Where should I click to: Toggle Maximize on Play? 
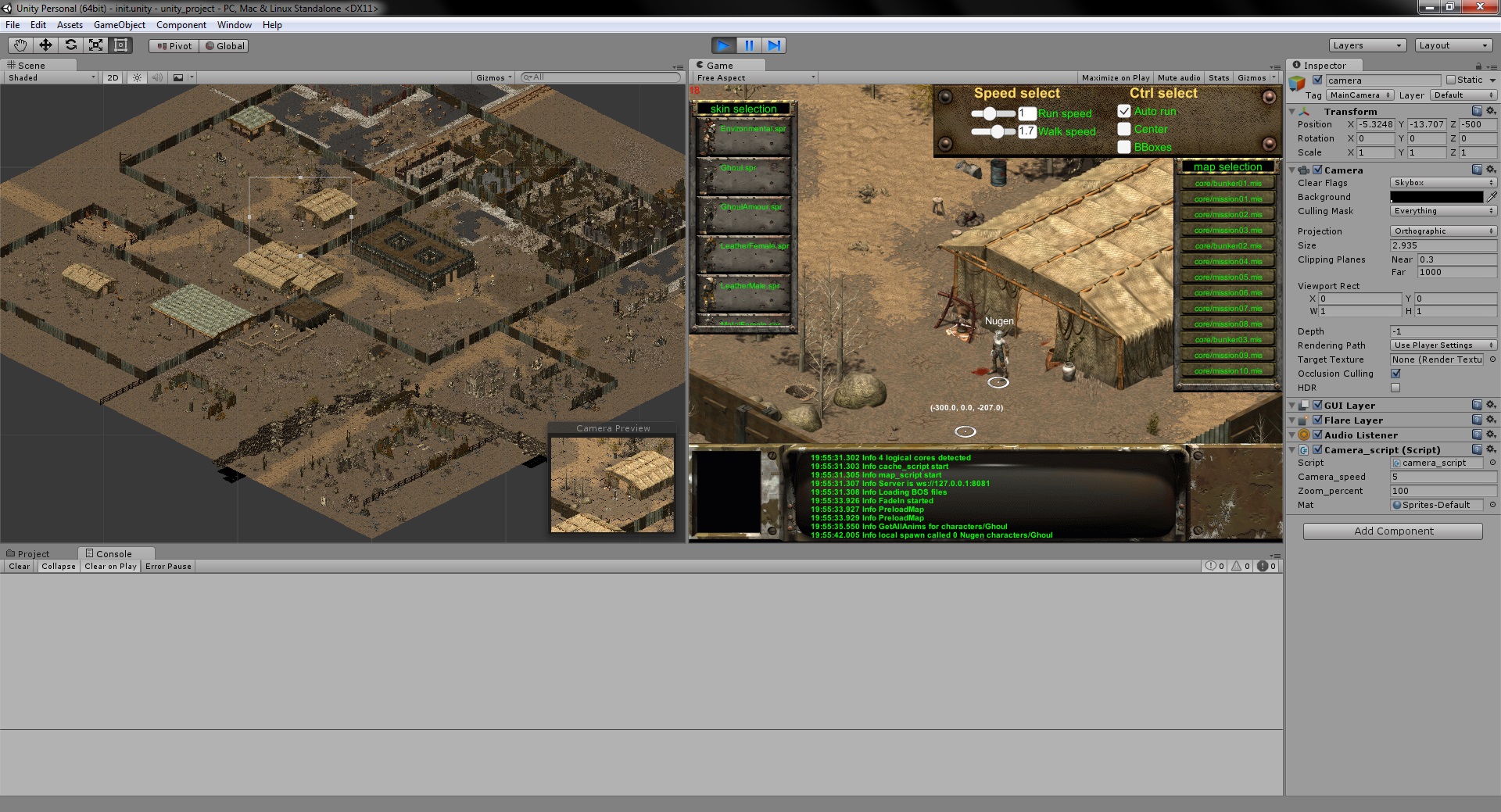[1116, 77]
